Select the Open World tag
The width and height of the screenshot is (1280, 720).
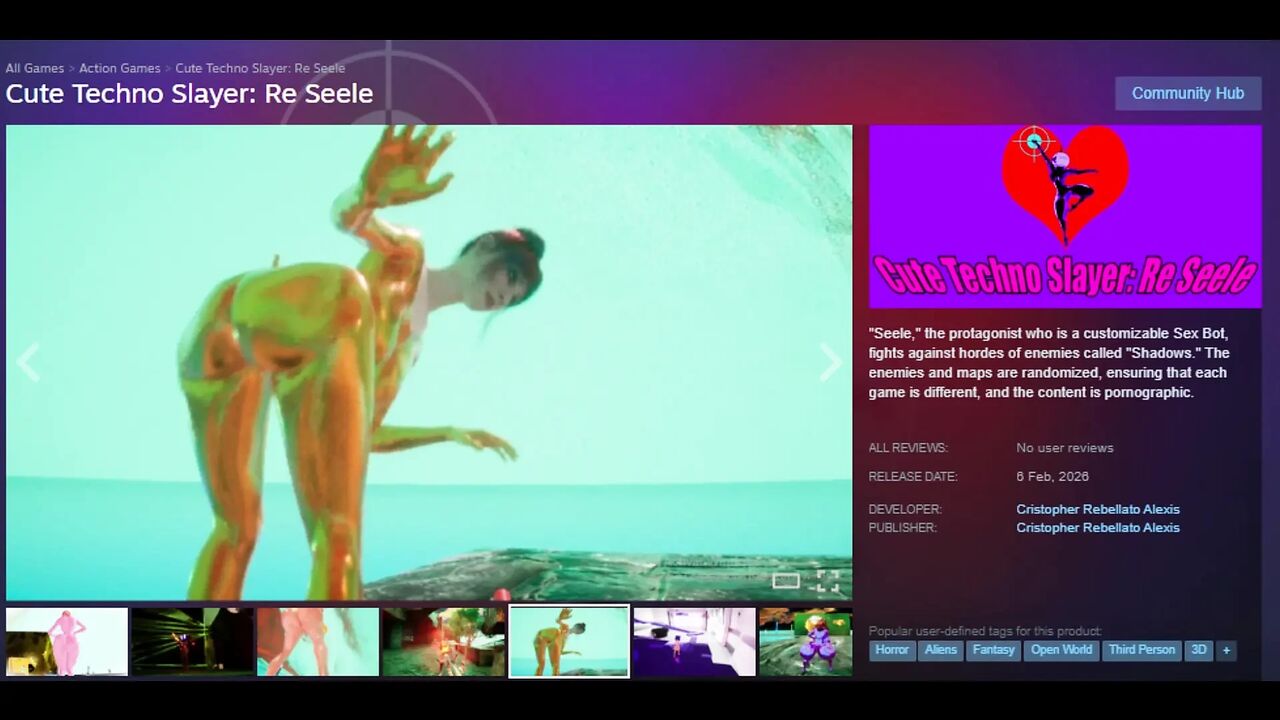(x=1062, y=650)
